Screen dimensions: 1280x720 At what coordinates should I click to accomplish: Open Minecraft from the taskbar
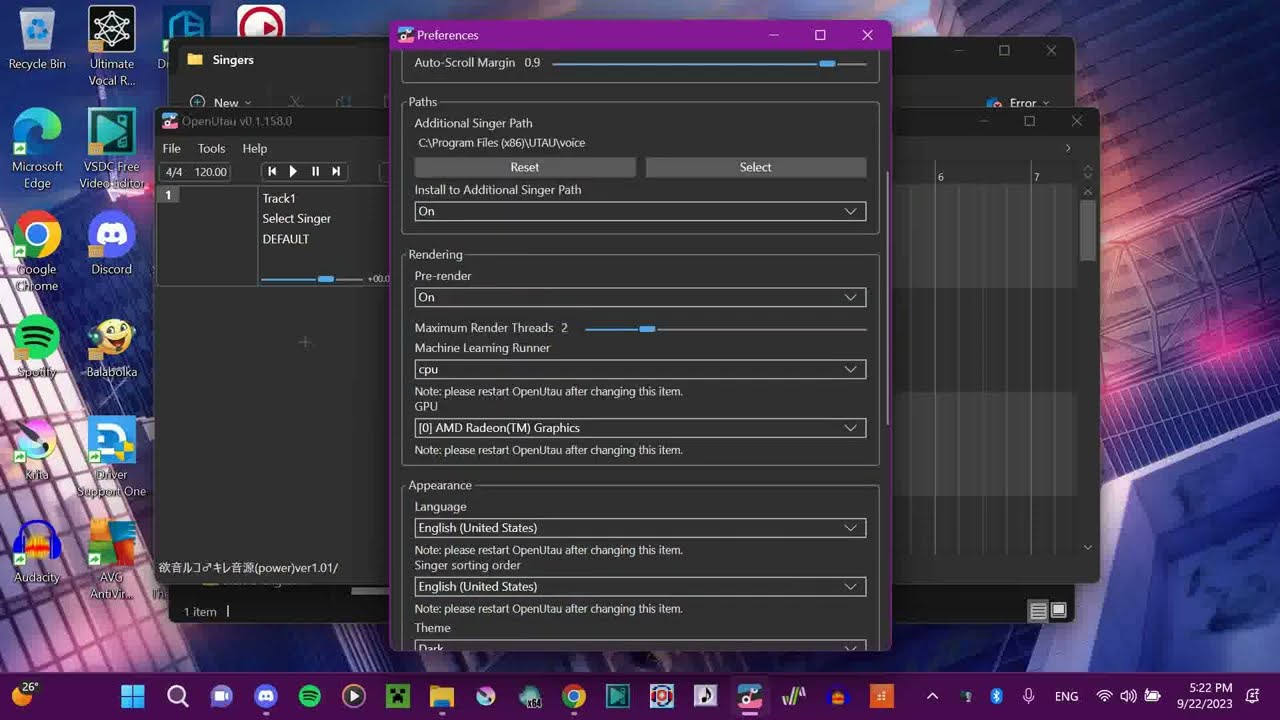pyautogui.click(x=397, y=695)
